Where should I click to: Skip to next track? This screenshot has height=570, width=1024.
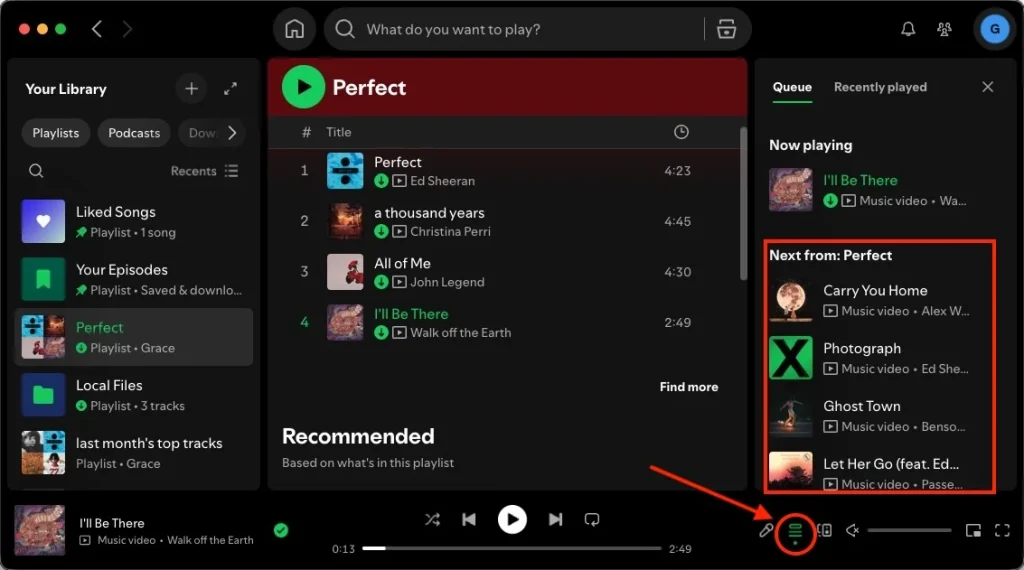click(555, 519)
